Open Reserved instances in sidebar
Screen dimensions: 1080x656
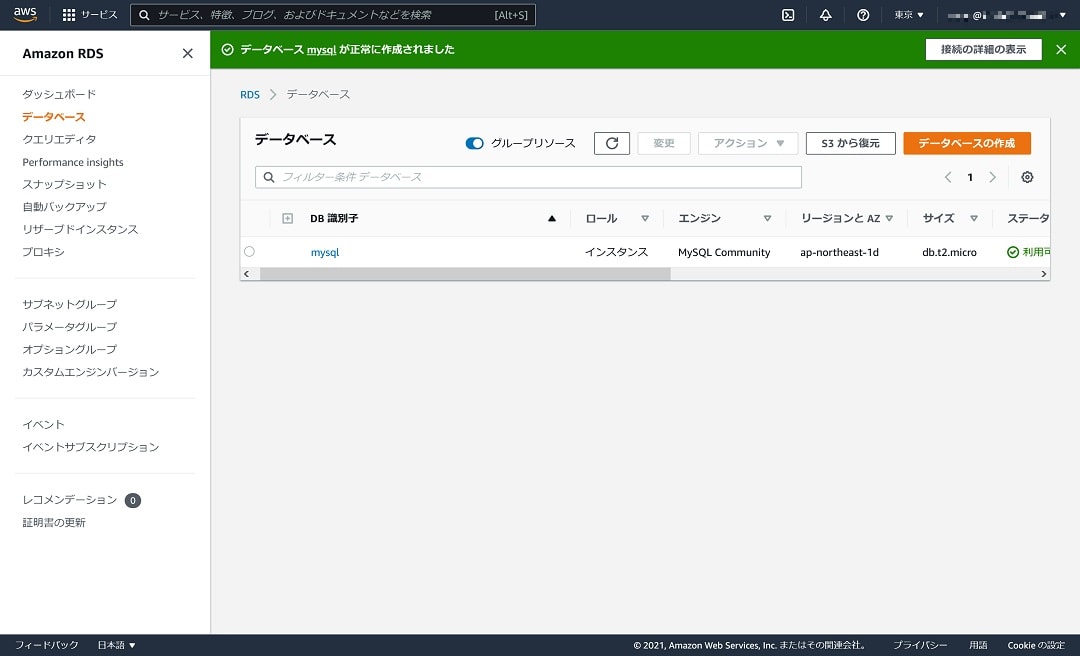80,229
